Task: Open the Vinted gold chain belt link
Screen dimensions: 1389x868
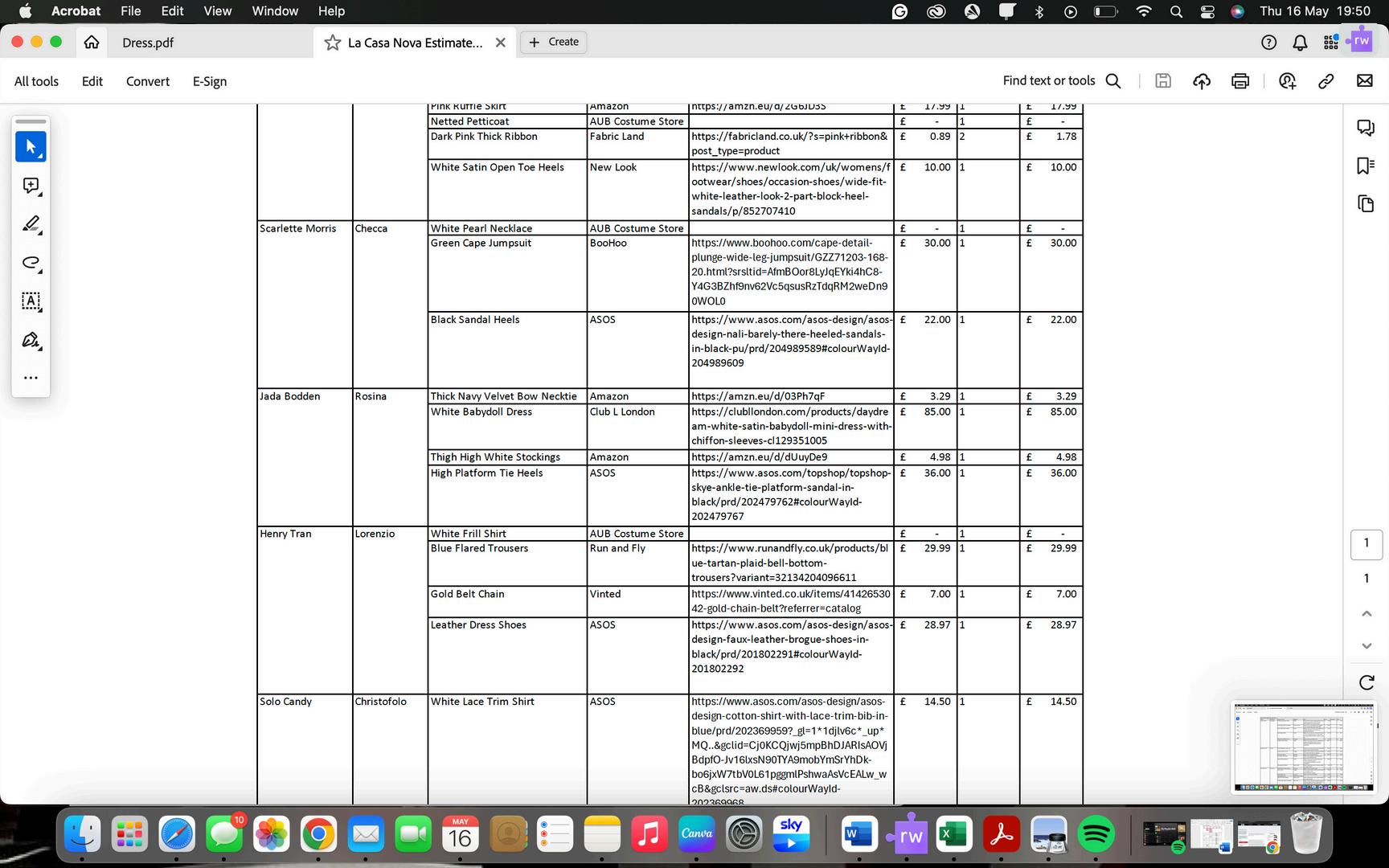Action: 791,601
